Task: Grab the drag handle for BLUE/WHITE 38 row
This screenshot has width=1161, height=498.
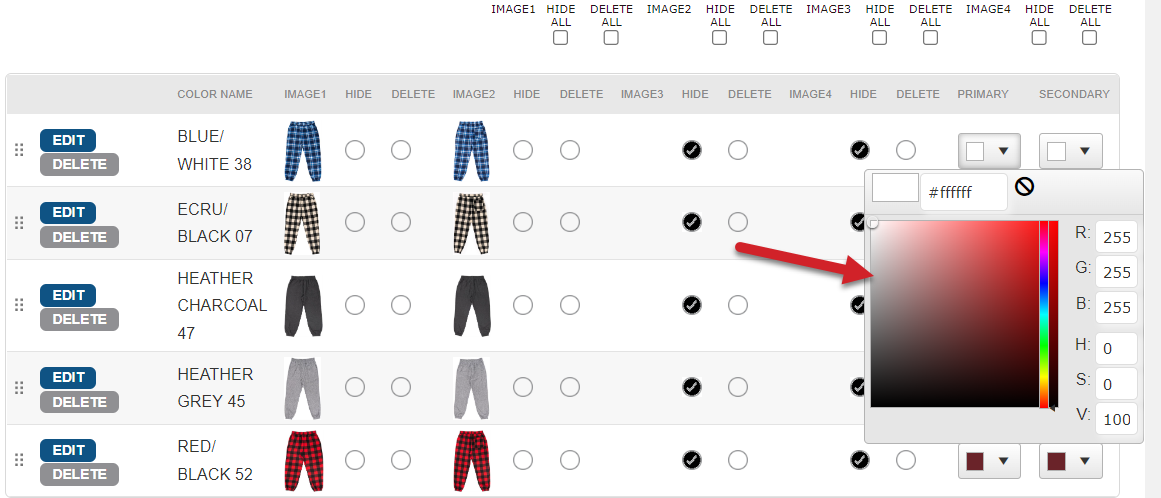Action: (x=19, y=150)
